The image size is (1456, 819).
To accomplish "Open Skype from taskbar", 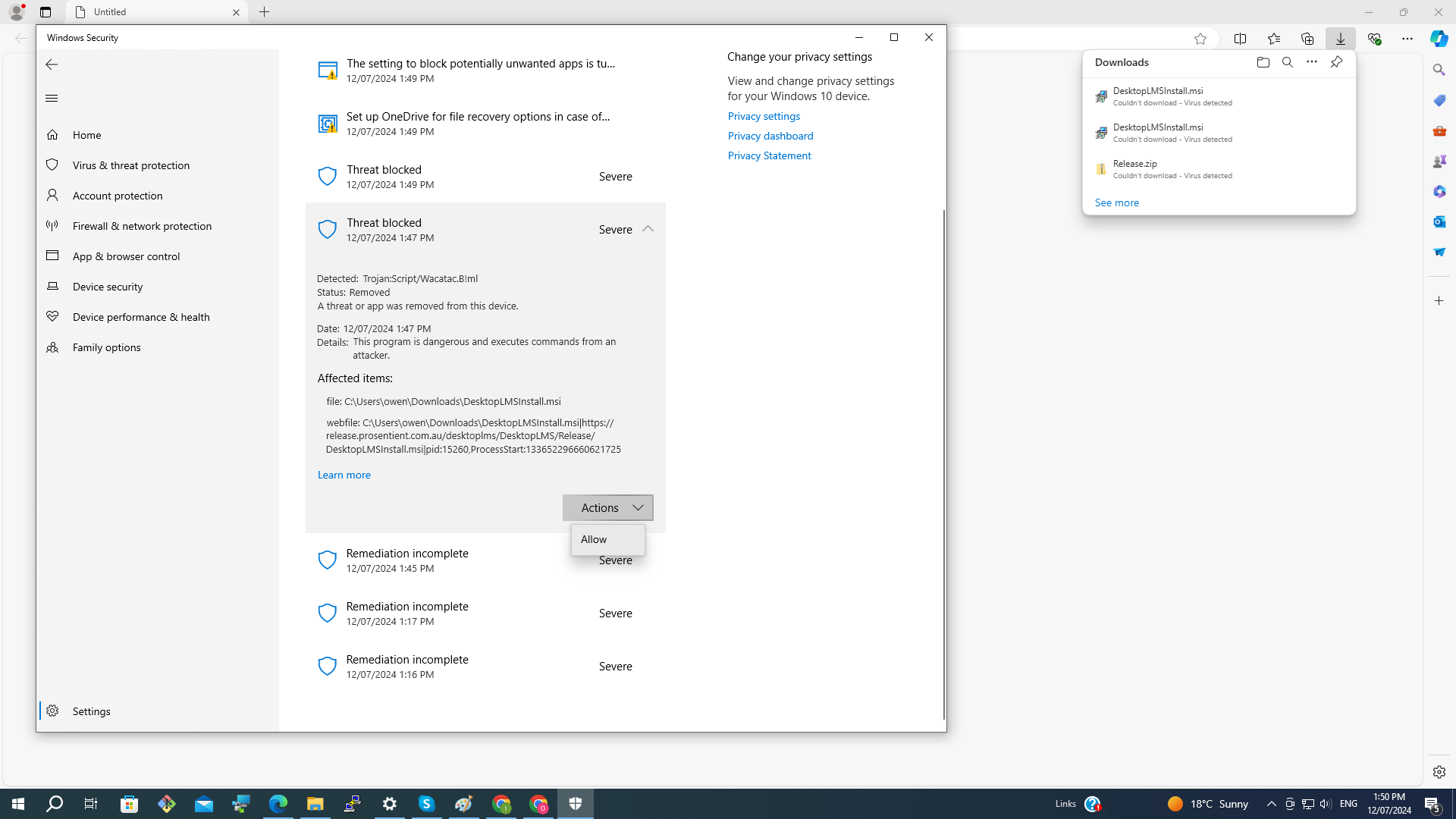I will pos(427,804).
